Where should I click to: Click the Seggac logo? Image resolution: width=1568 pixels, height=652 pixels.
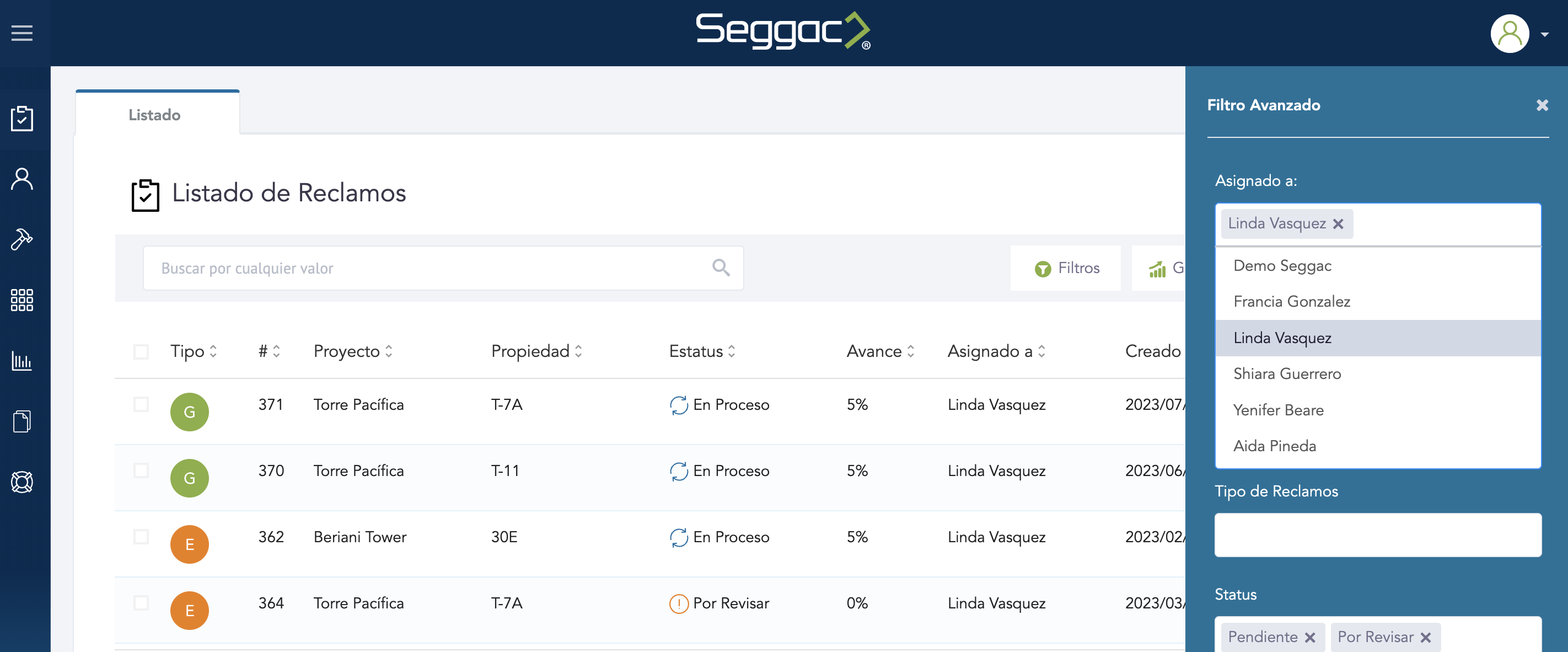coord(783,30)
